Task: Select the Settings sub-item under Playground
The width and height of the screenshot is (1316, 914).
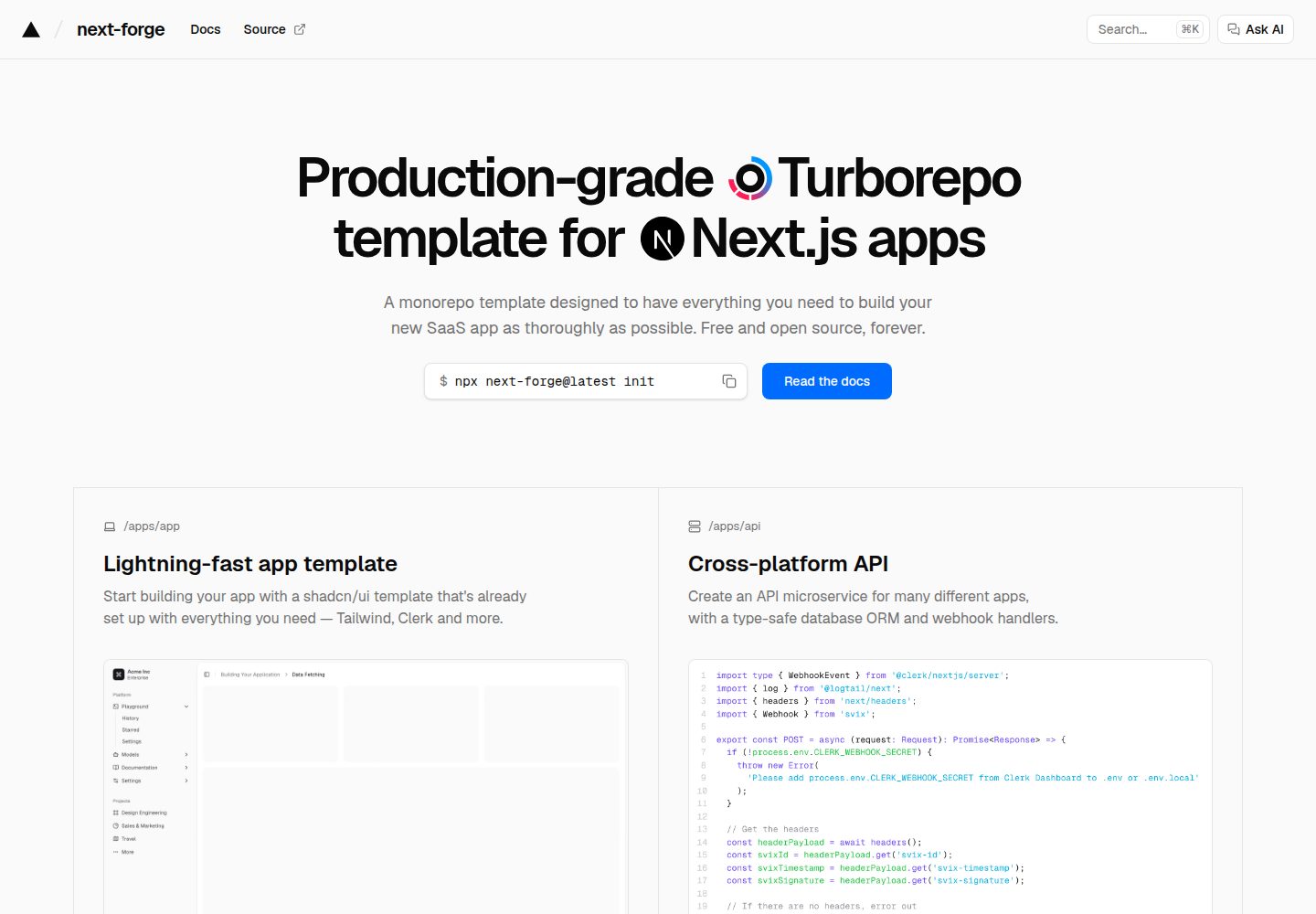Action: coord(132,741)
